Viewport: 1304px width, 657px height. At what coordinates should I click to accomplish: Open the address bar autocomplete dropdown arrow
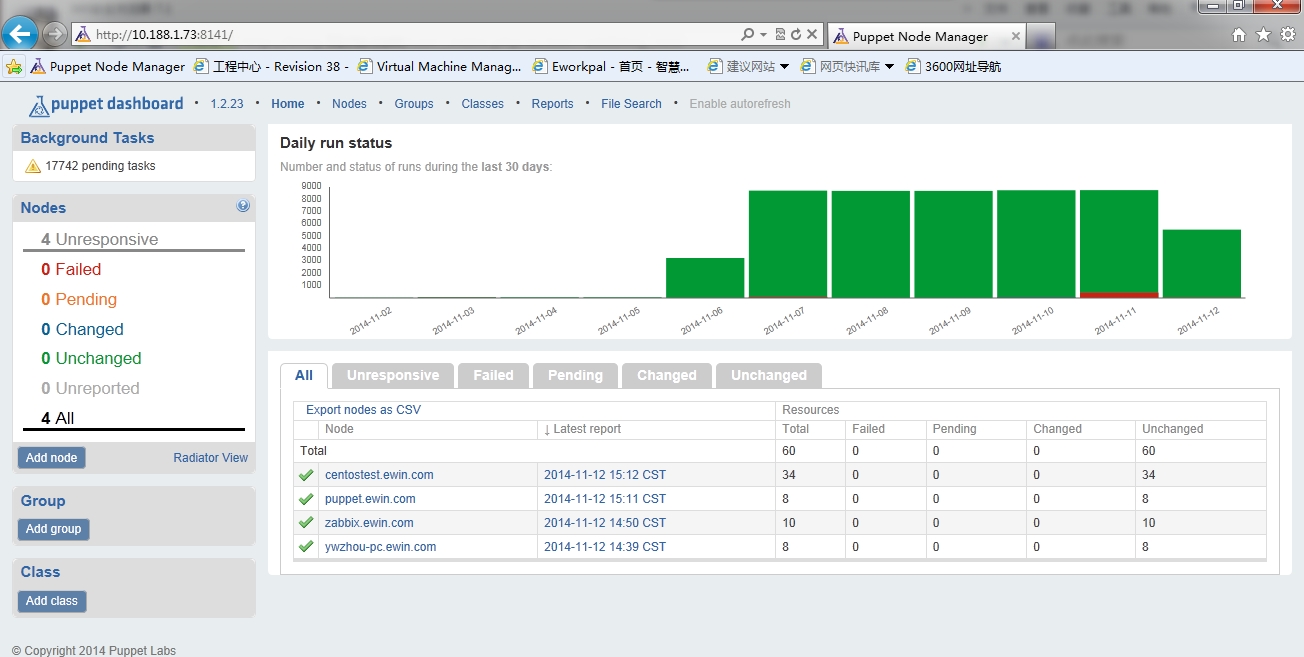[764, 34]
